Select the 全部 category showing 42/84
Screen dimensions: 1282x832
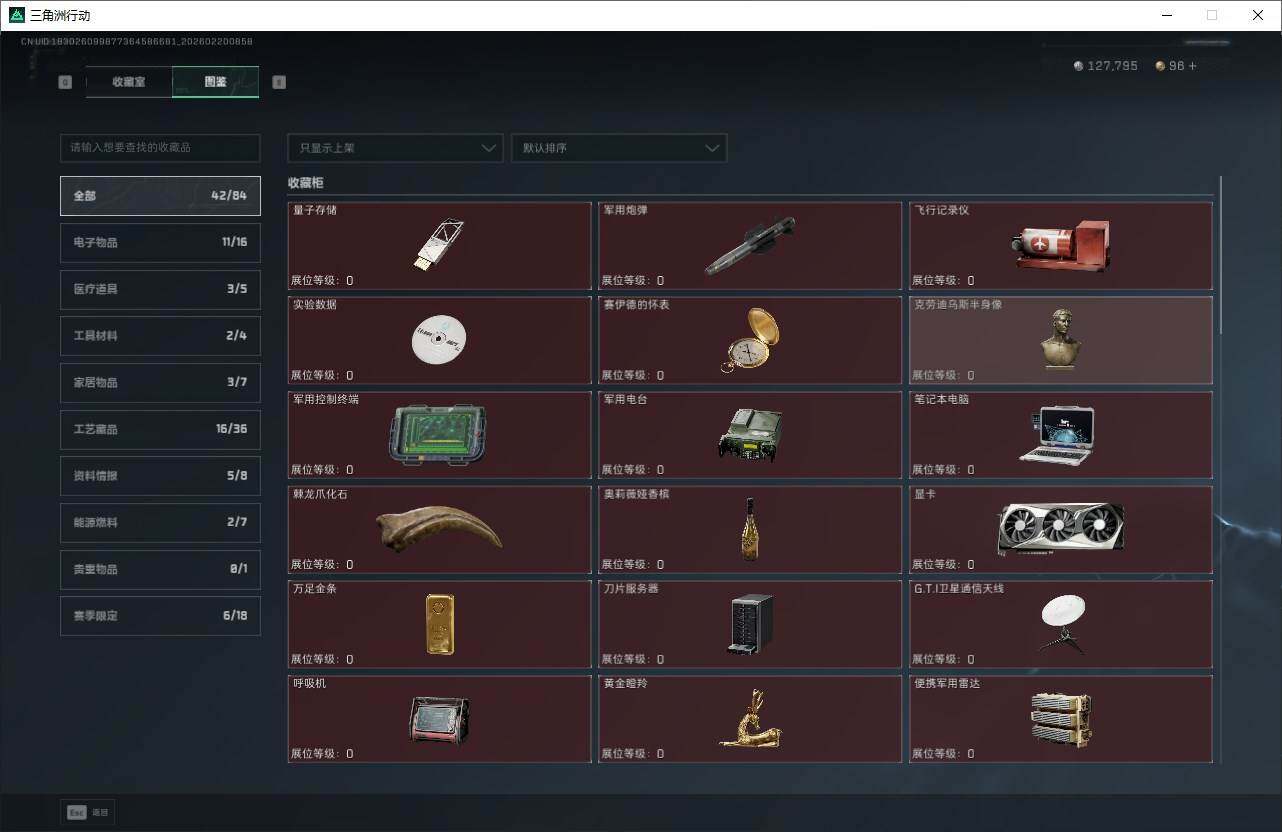[160, 196]
